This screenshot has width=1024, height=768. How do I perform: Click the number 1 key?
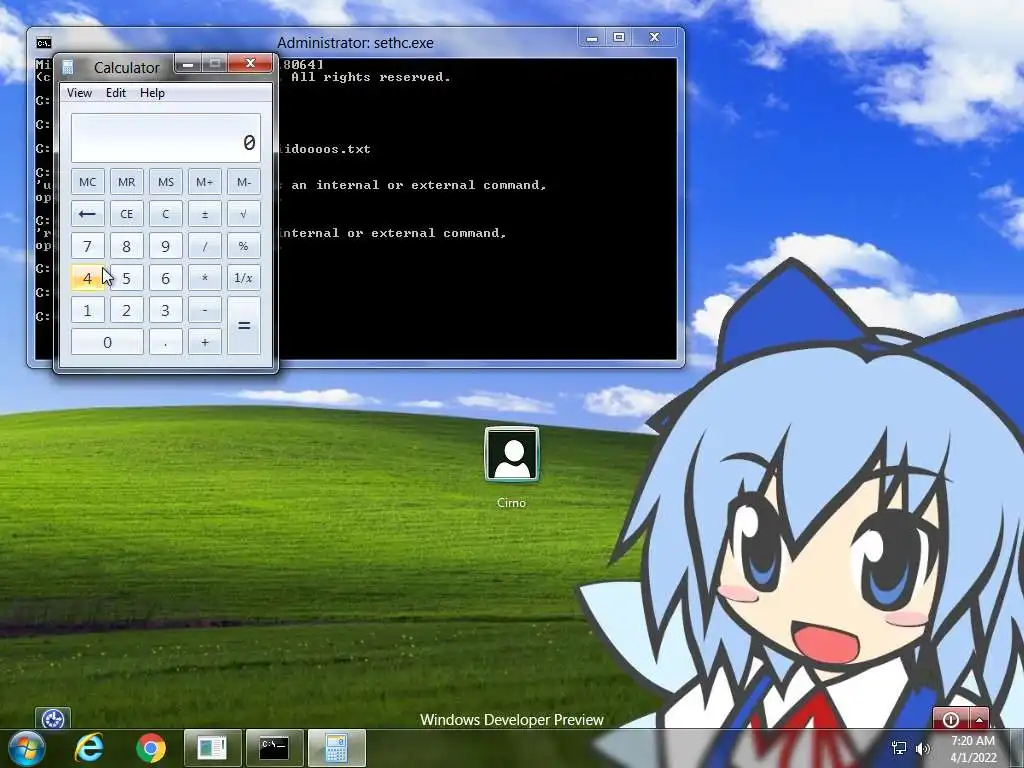pyautogui.click(x=88, y=310)
